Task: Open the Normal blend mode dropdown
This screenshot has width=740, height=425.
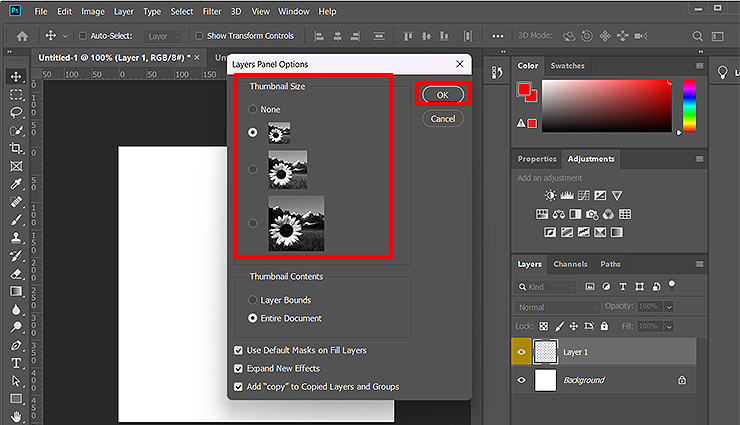Action: click(x=557, y=307)
